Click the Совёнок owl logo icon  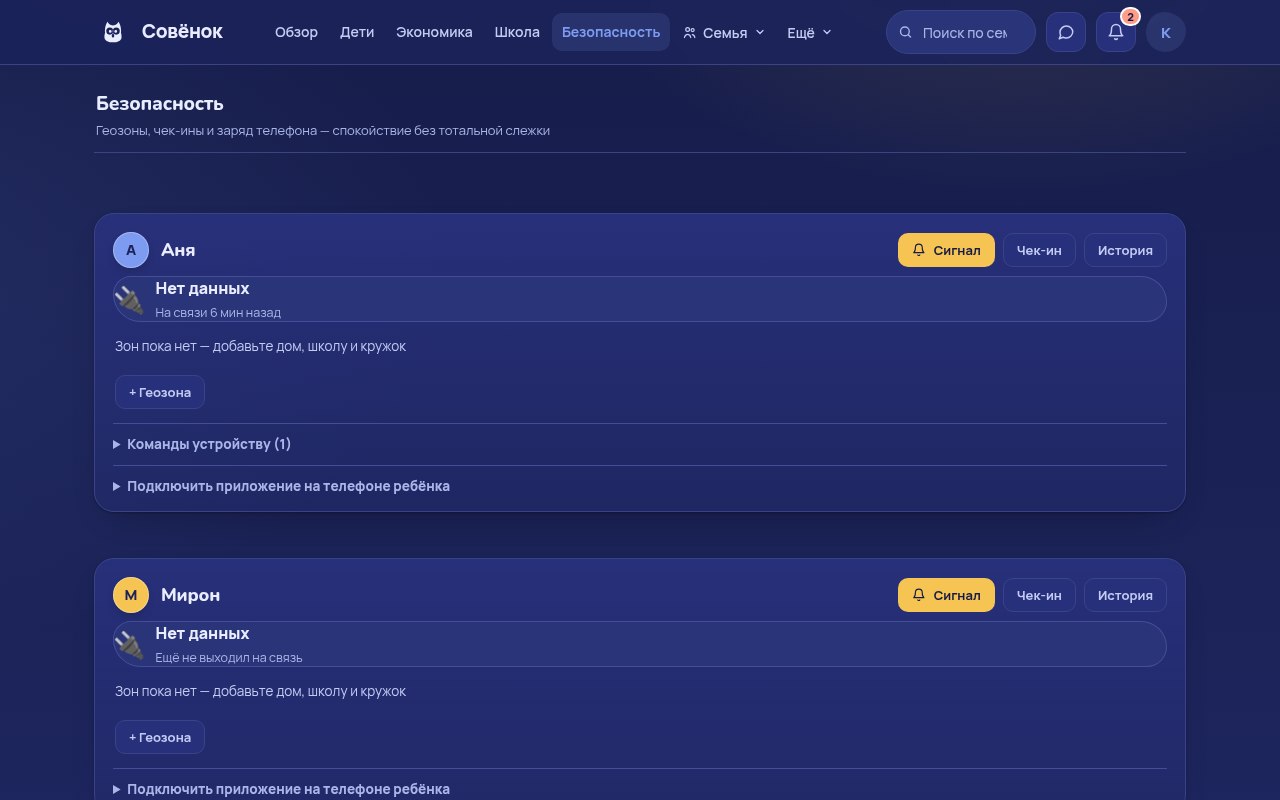tap(113, 32)
